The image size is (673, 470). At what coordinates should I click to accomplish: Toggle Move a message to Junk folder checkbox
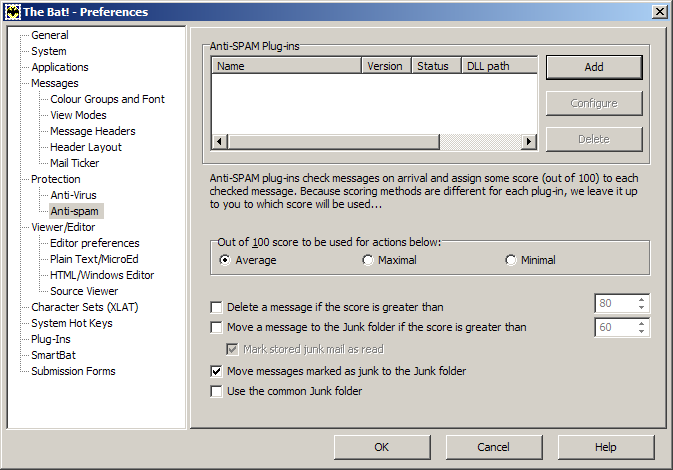click(217, 327)
